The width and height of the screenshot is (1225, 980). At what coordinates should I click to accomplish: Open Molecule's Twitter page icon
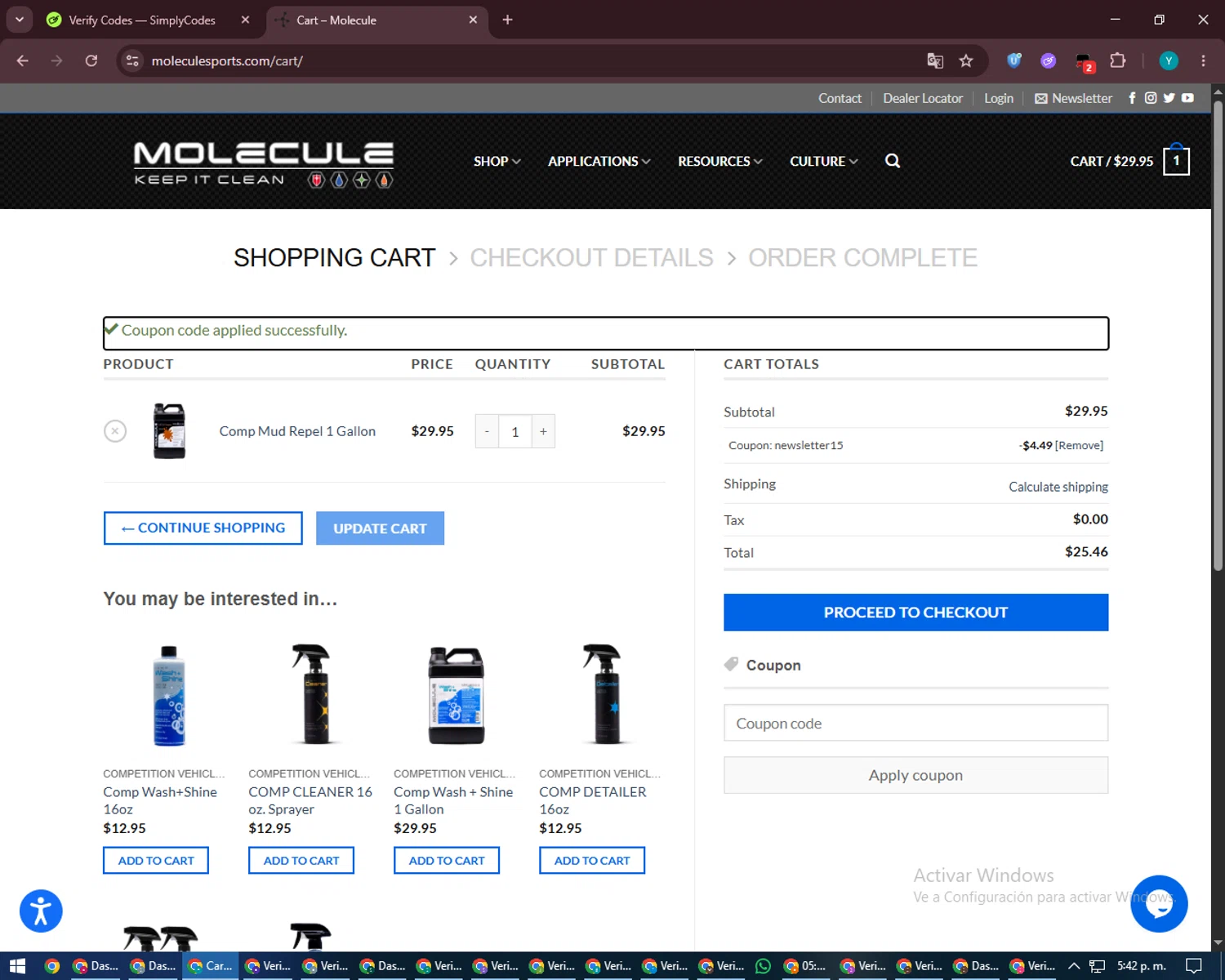[x=1169, y=98]
